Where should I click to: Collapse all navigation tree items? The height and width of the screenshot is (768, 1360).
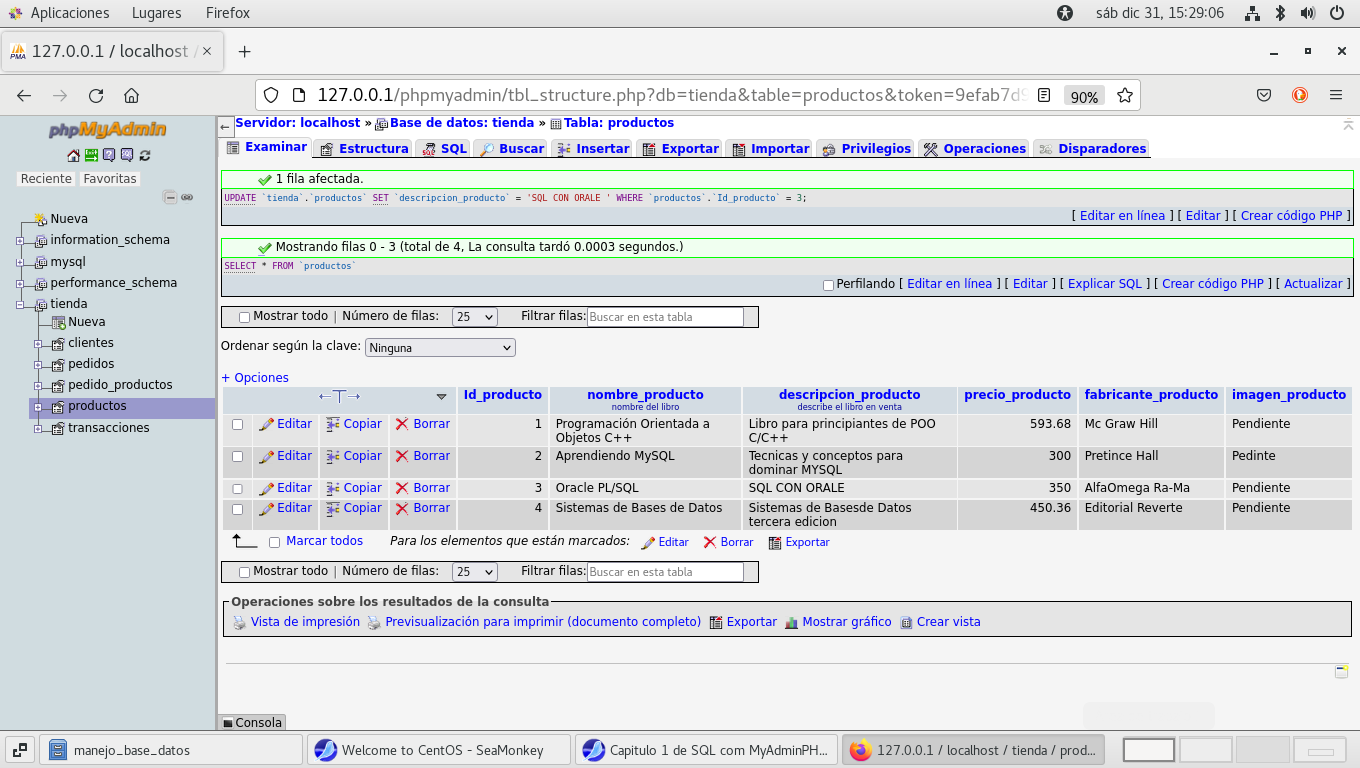(170, 198)
